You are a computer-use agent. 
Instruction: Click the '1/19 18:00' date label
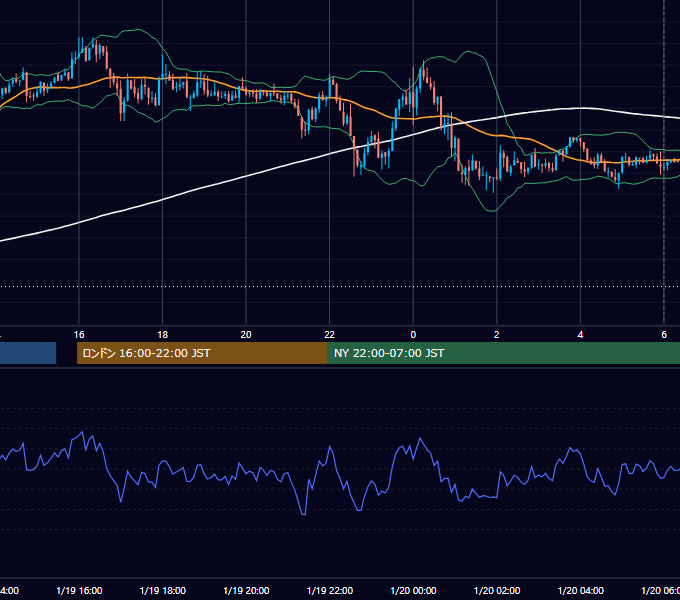(x=163, y=590)
